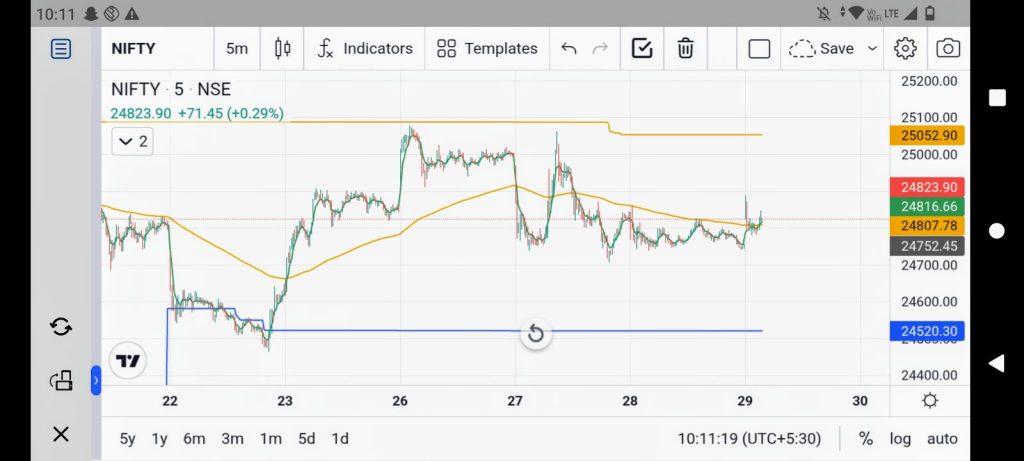
Task: Tap the Snapchat notification icon in status bar
Action: click(x=91, y=13)
